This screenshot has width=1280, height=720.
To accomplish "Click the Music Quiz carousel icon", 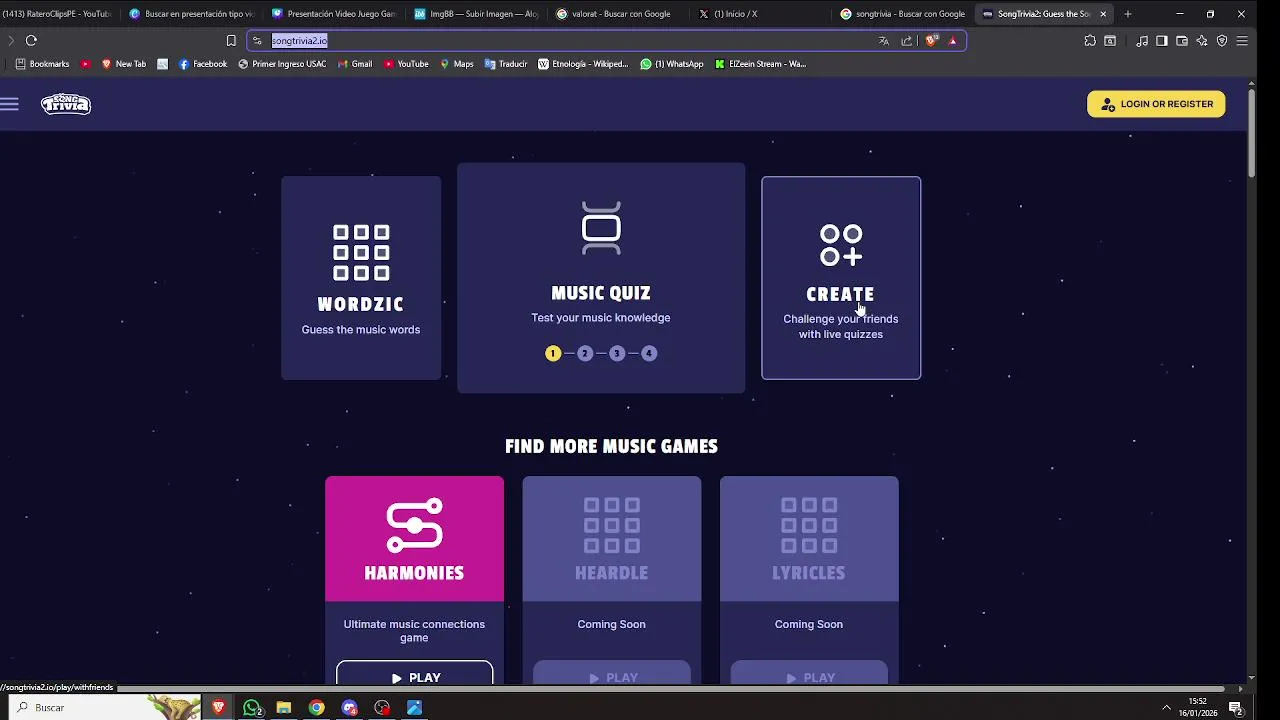I will (601, 228).
